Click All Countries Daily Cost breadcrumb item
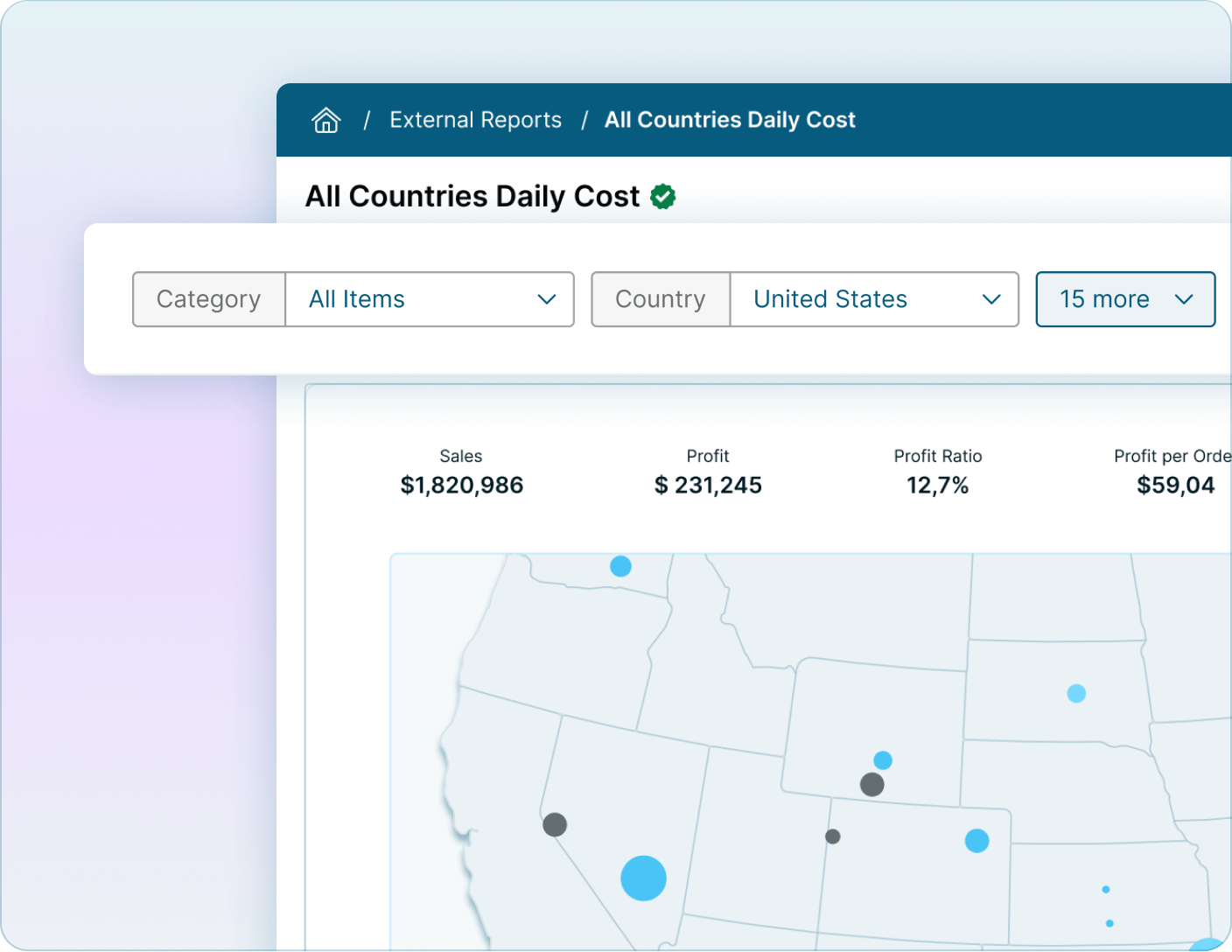This screenshot has width=1232, height=952. click(730, 120)
